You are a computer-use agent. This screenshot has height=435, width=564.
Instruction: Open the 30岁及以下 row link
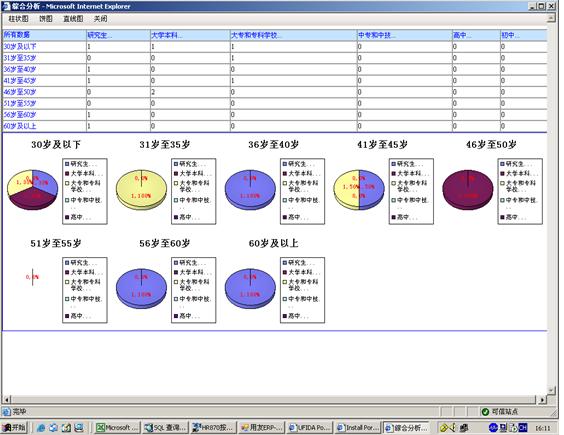20,46
